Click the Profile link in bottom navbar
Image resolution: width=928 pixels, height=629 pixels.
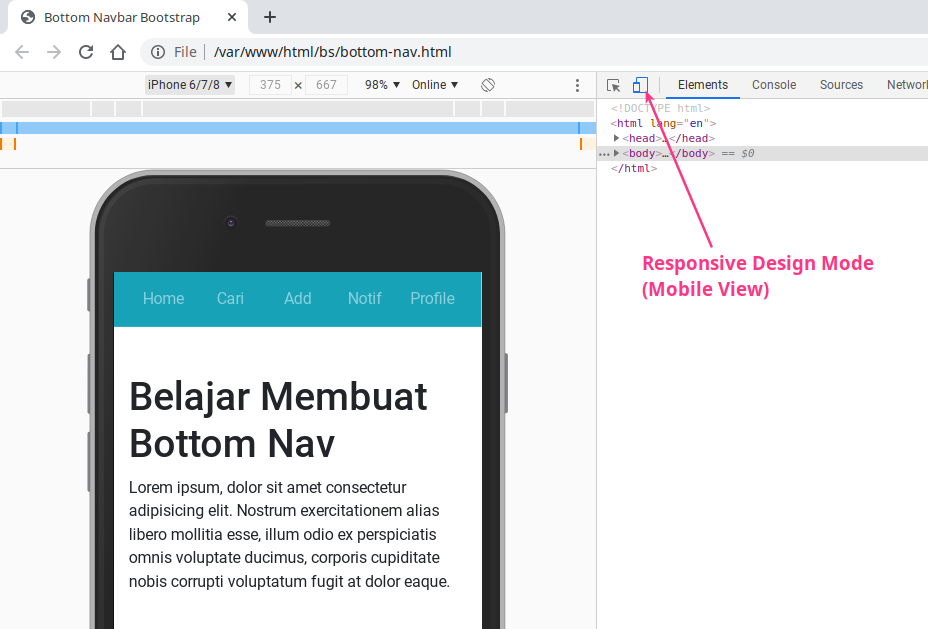[x=432, y=298]
